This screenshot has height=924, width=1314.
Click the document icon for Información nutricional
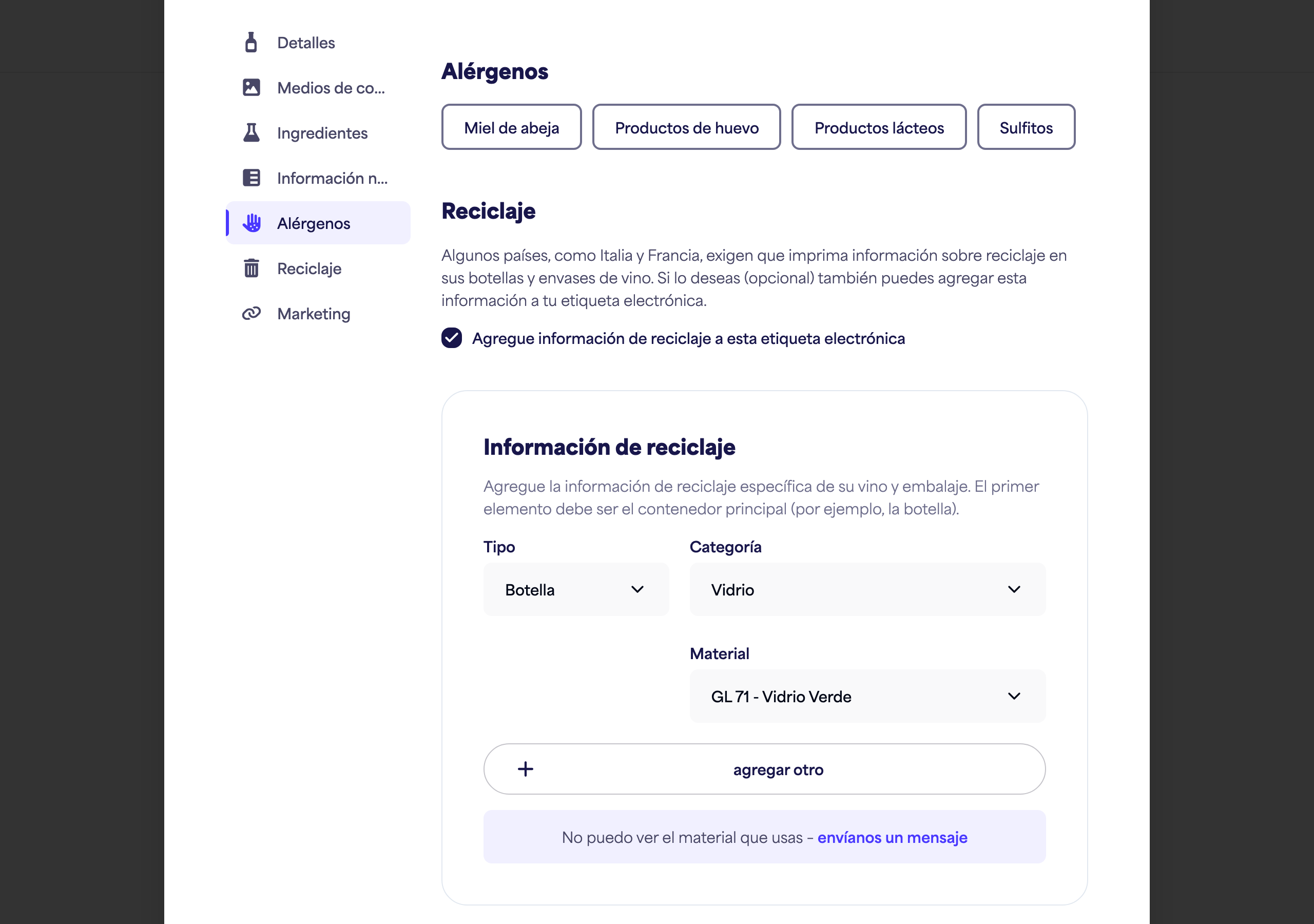251,178
